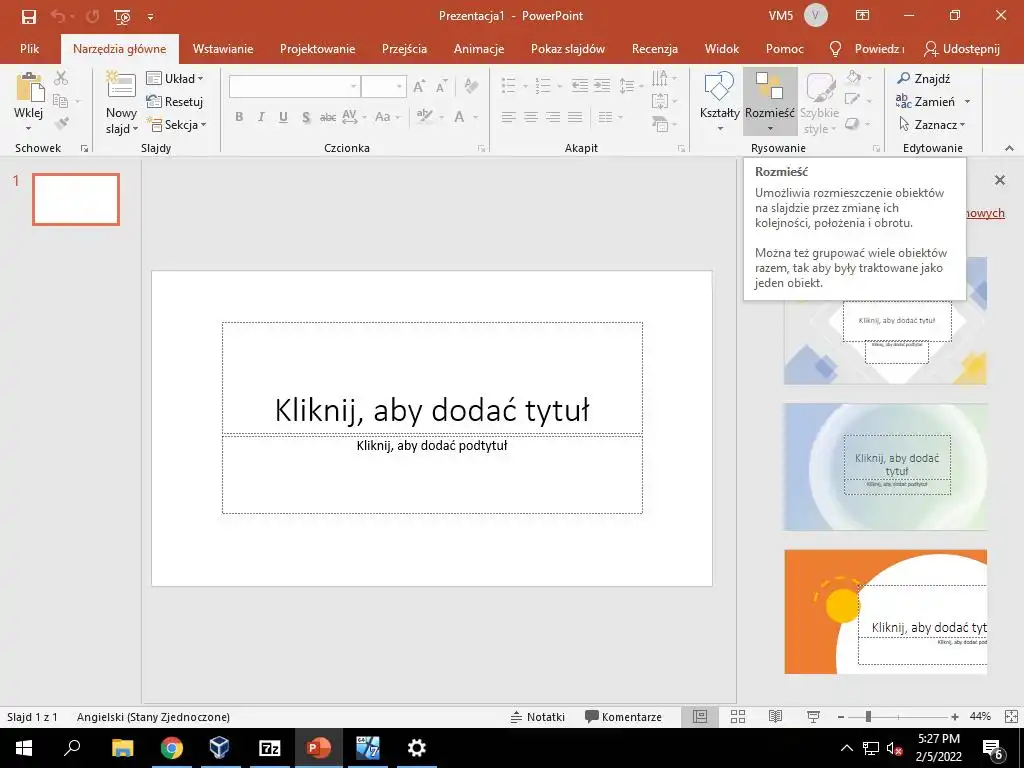Viewport: 1024px width, 768px height.
Task: Decrease list indent level
Action: [x=579, y=86]
